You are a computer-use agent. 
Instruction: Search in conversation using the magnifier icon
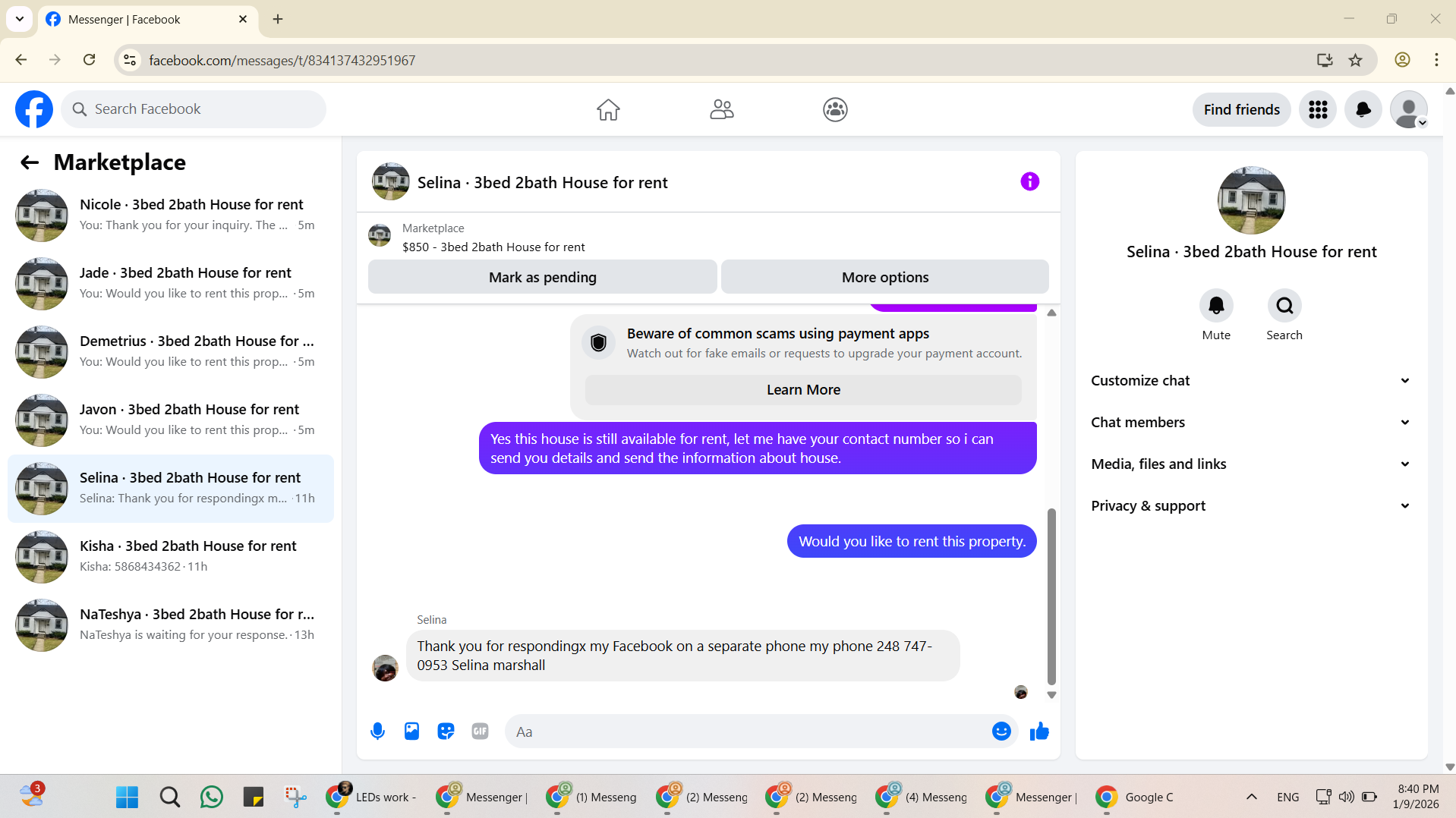tap(1284, 306)
